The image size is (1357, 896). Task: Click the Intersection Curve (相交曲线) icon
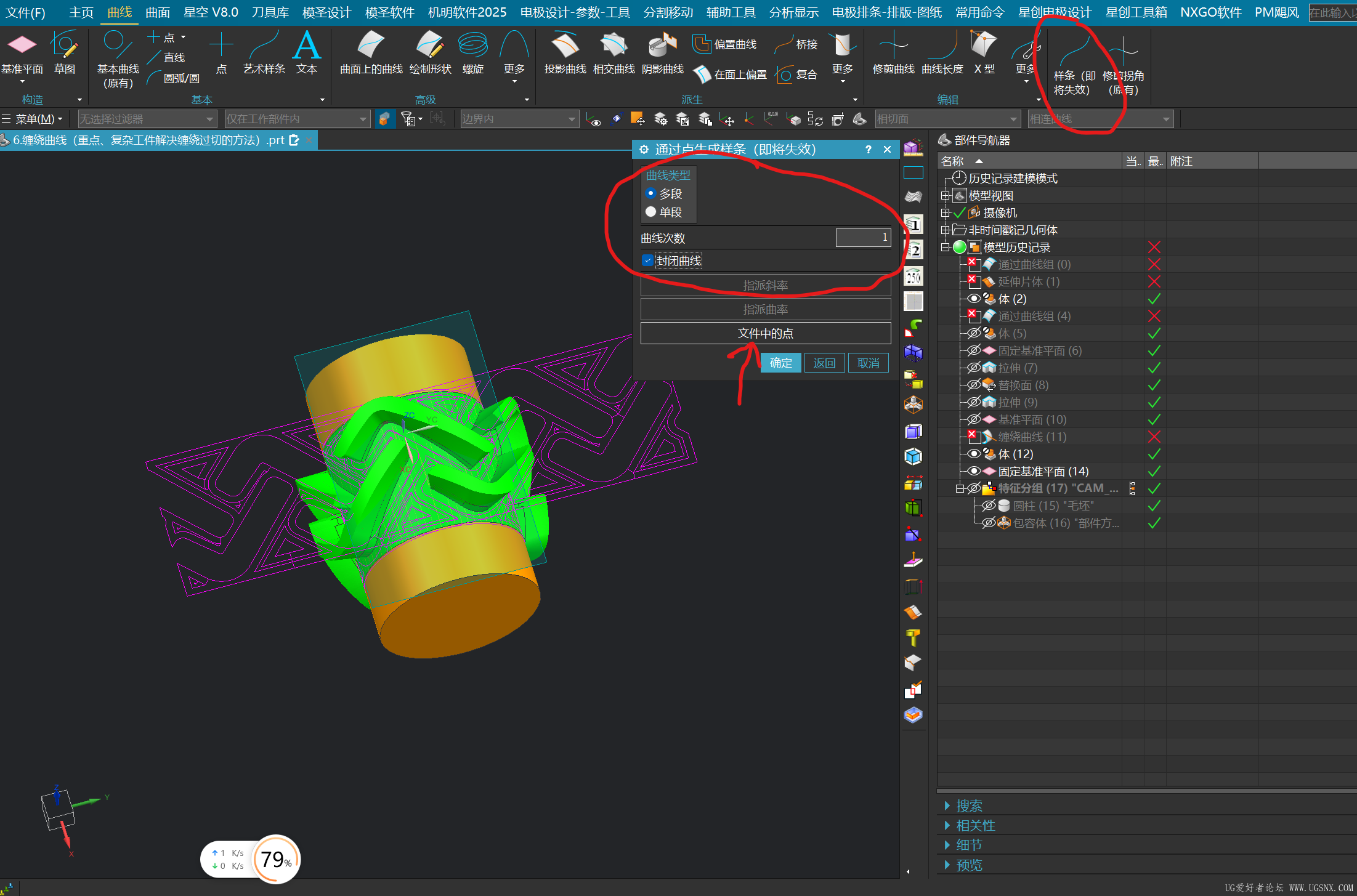tap(614, 47)
